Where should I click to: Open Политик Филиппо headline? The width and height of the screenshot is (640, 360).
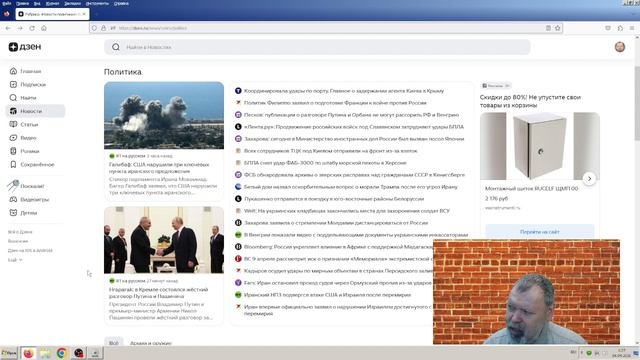(335, 103)
